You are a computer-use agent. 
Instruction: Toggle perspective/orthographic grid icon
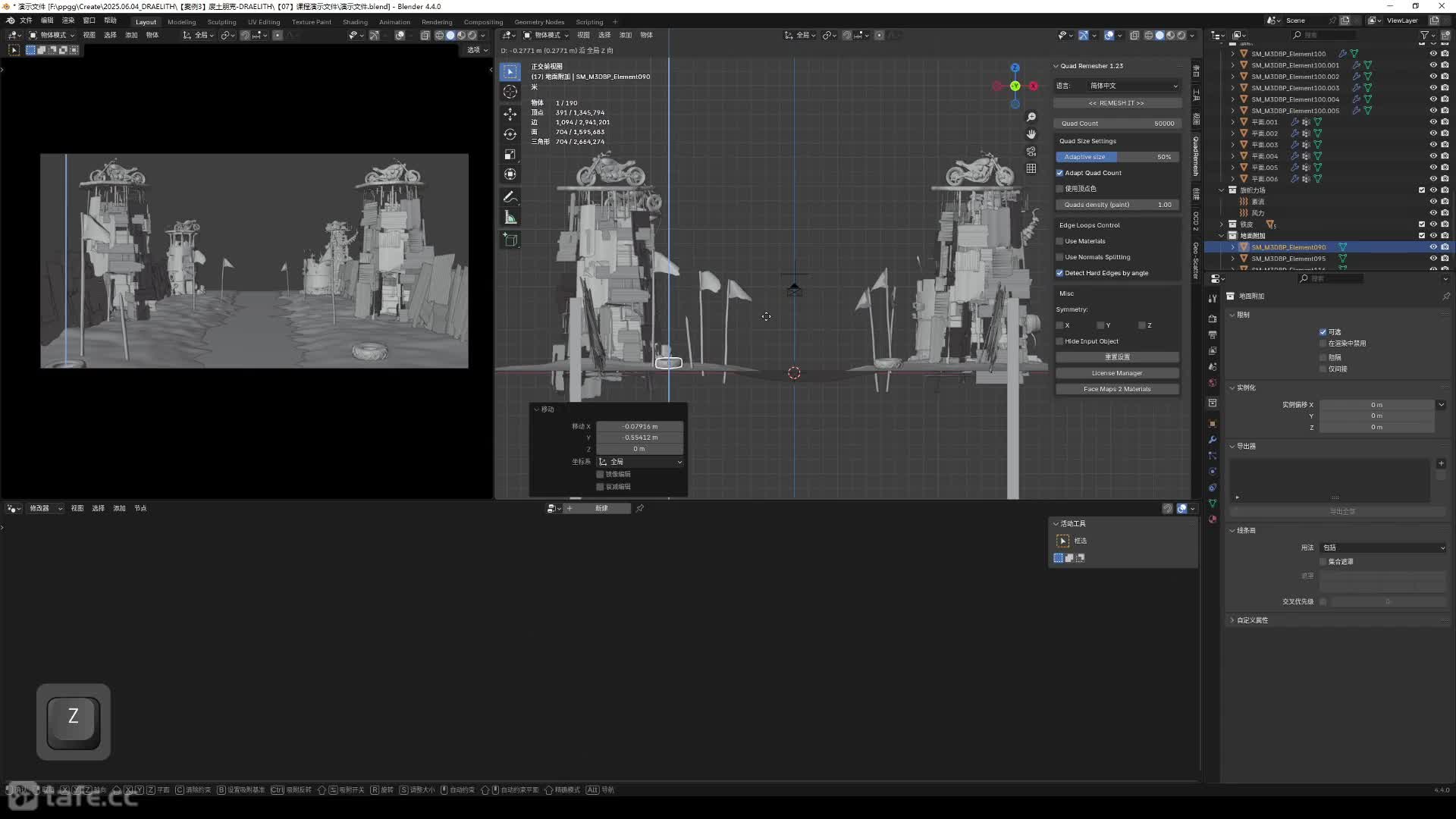click(1031, 168)
